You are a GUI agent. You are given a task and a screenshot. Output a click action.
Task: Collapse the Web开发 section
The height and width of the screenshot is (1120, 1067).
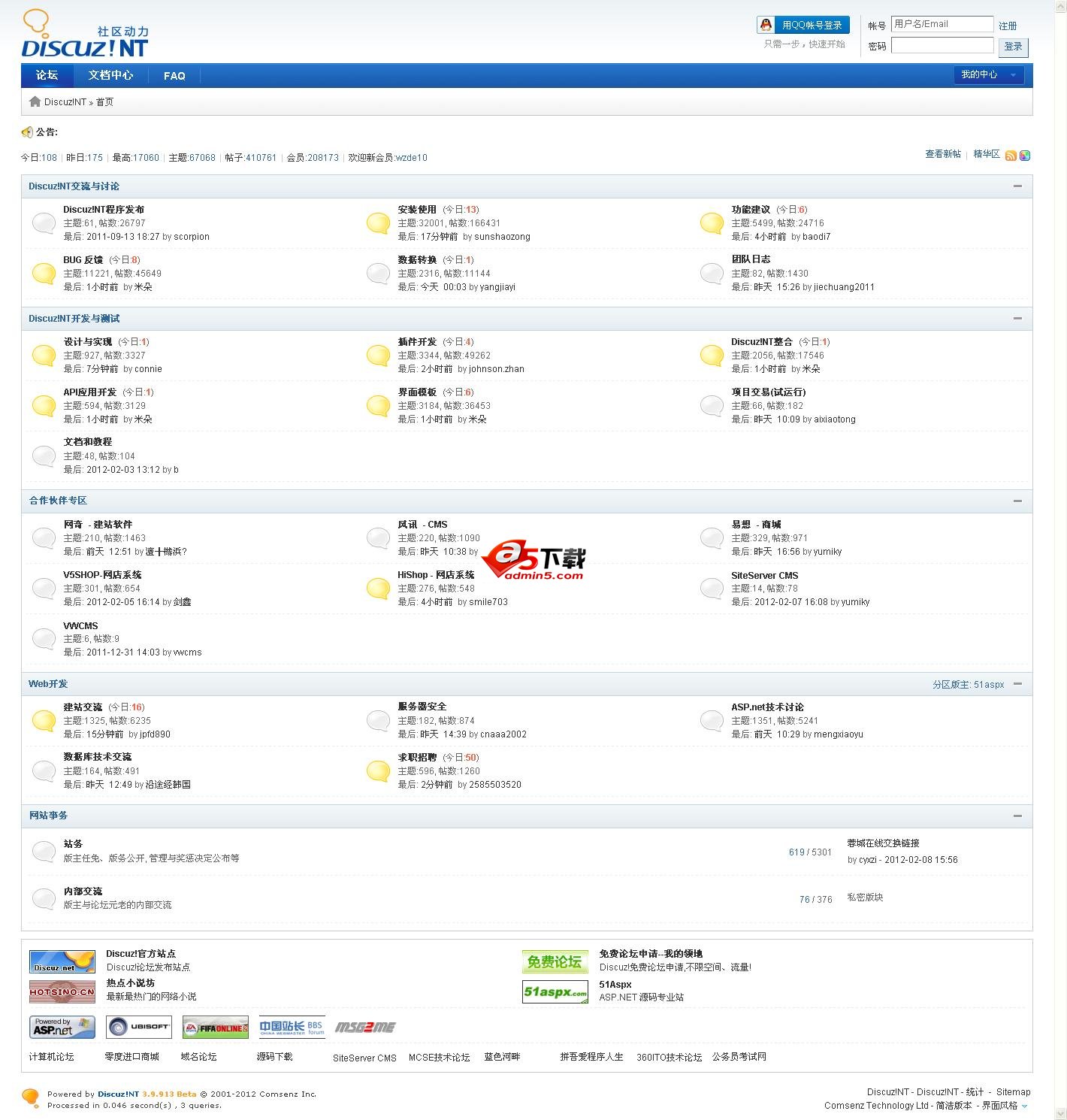point(1018,683)
